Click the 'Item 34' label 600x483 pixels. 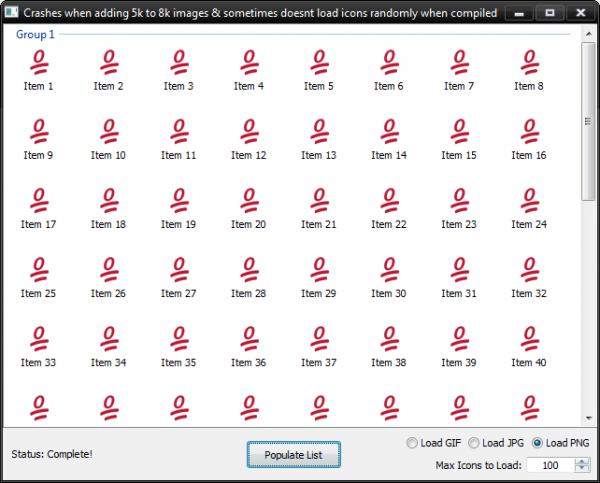point(108,362)
